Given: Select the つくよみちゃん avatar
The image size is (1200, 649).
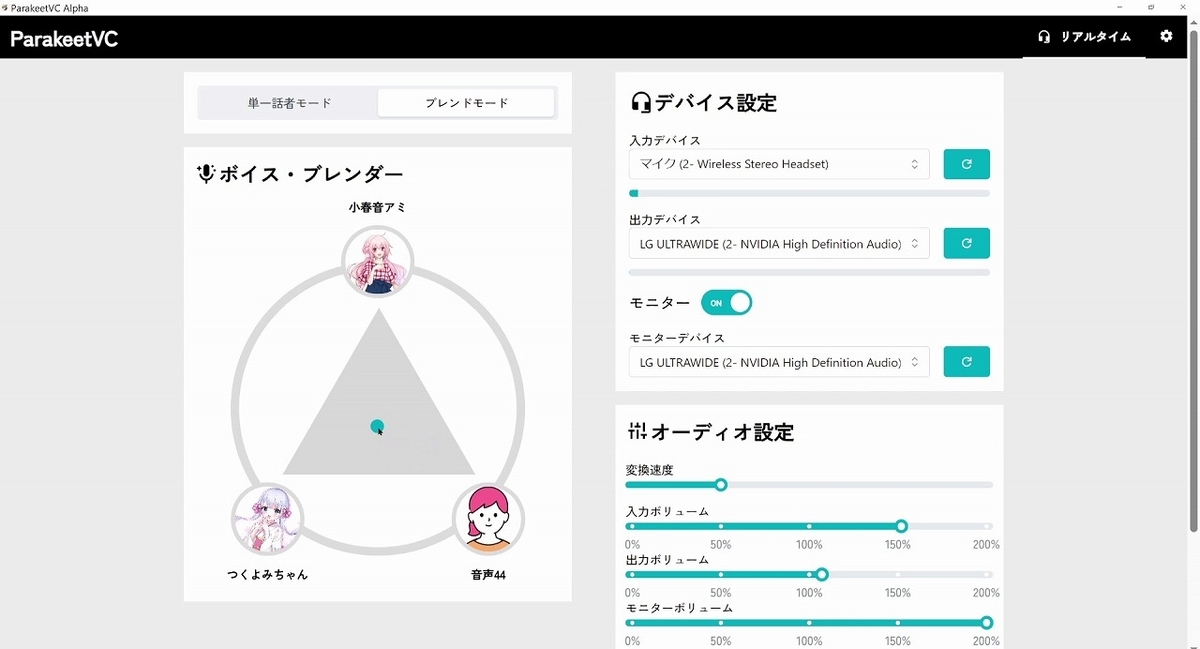Looking at the screenshot, I should pyautogui.click(x=267, y=520).
